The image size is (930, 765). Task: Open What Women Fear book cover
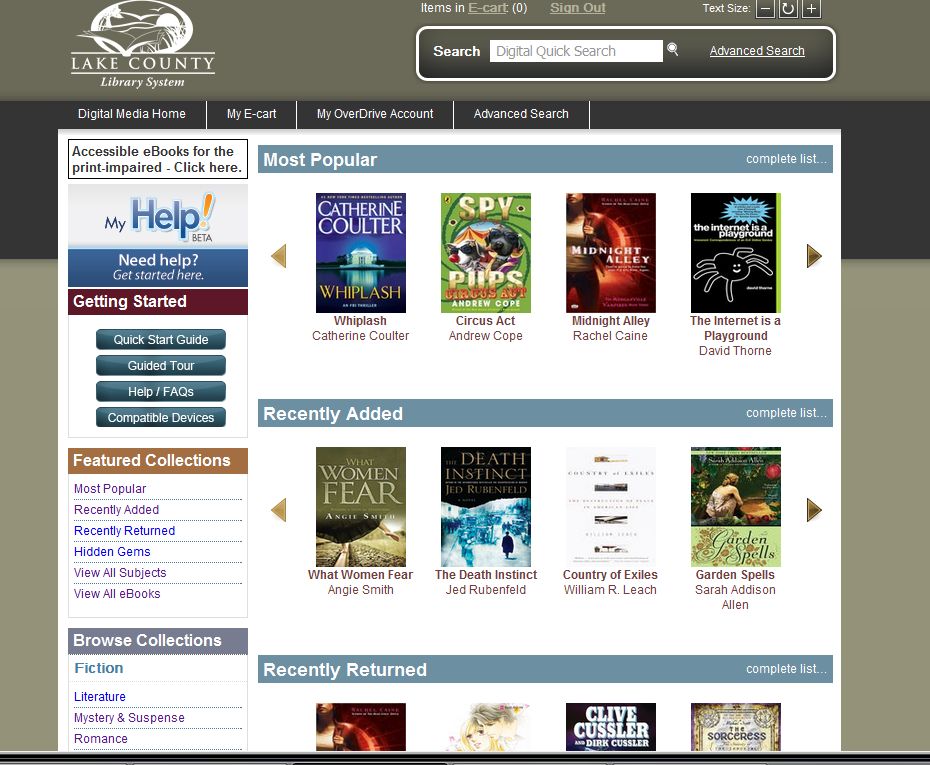pyautogui.click(x=361, y=507)
